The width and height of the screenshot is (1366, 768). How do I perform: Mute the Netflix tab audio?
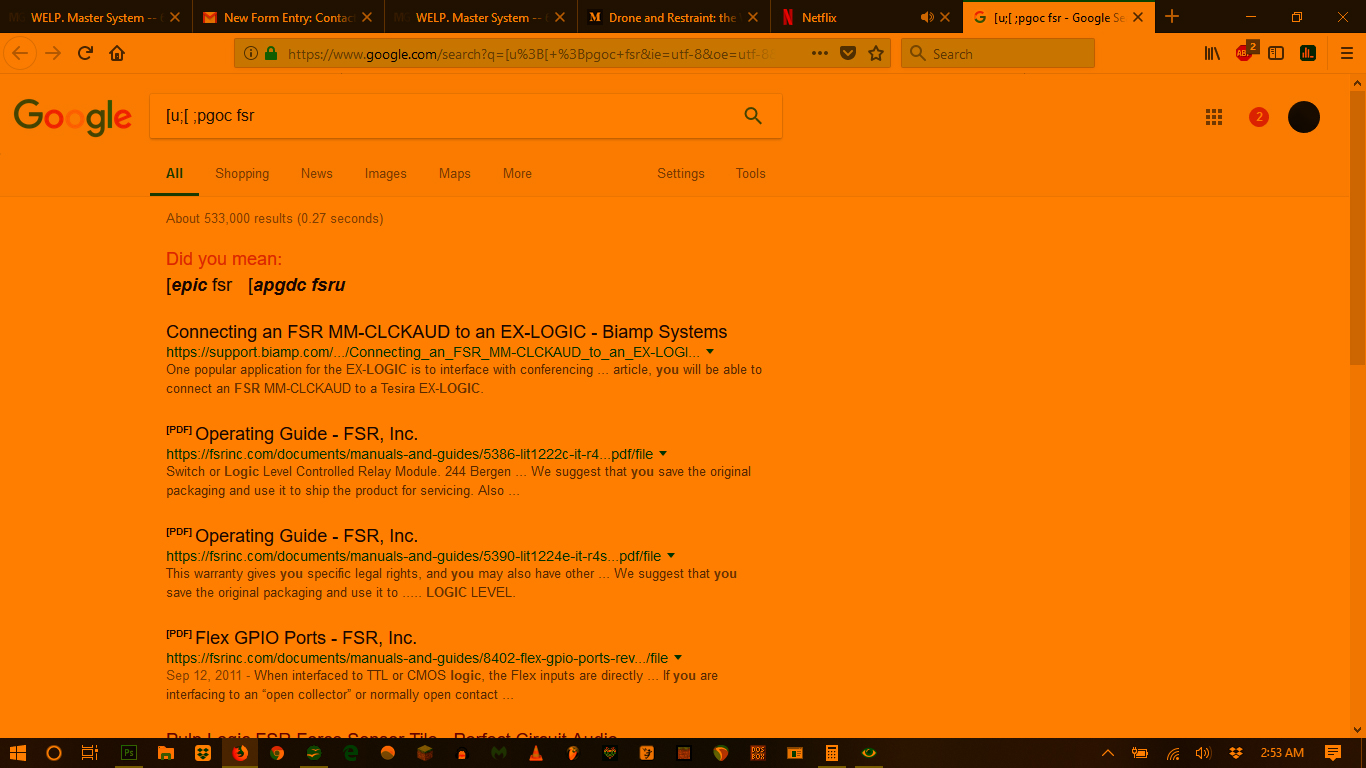click(x=927, y=18)
